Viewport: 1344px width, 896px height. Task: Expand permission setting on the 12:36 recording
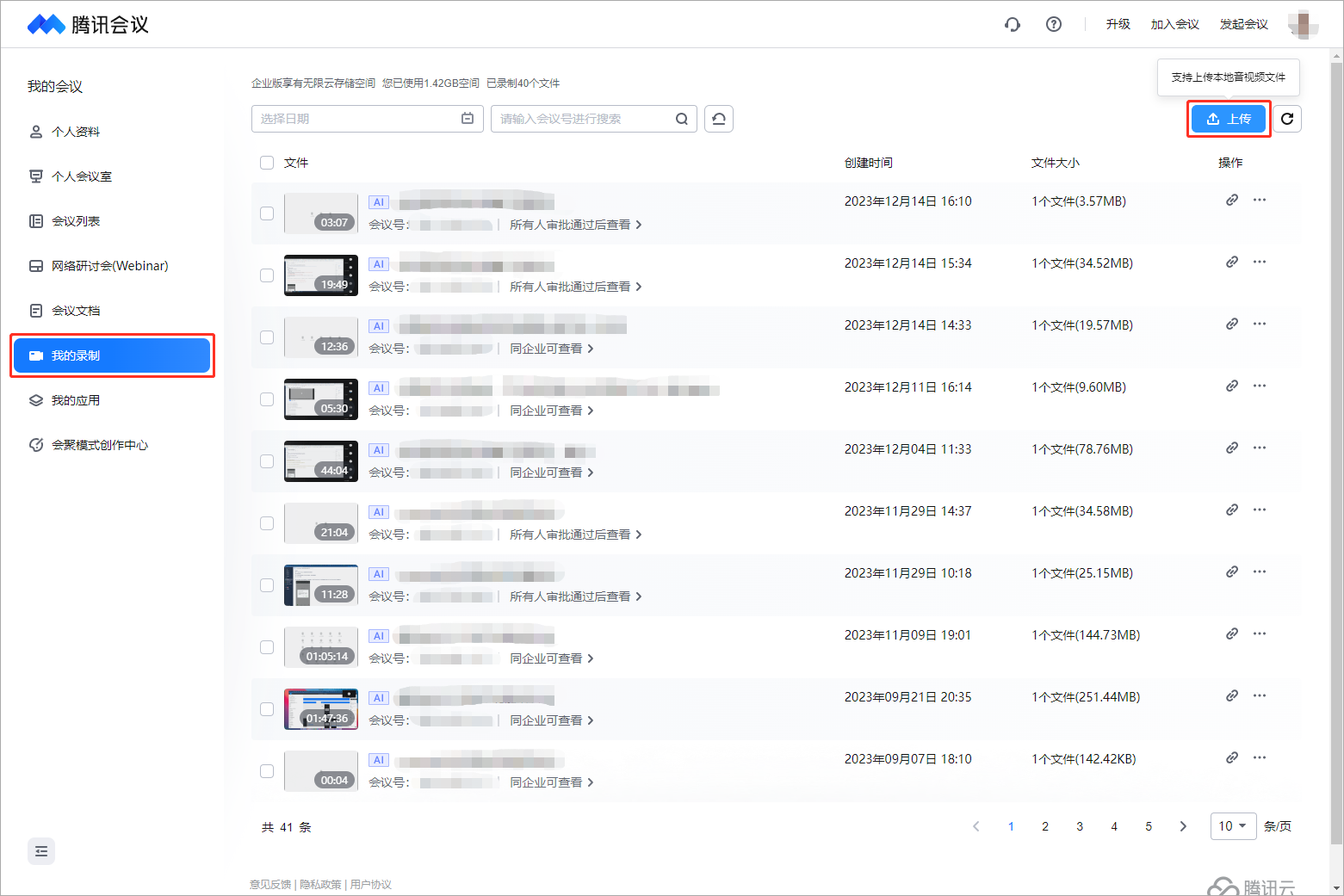tap(552, 349)
